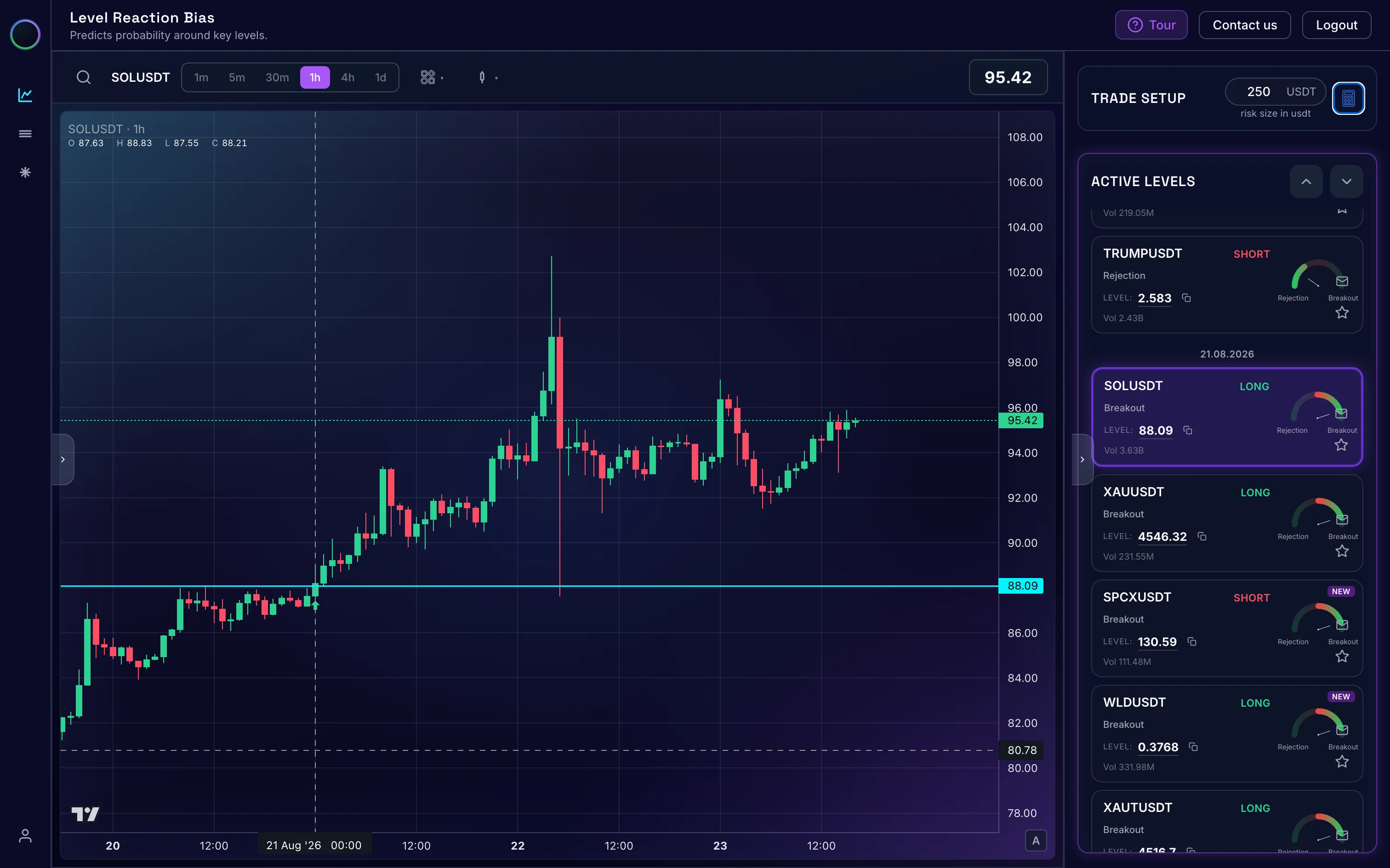
Task: Favorite the TRUMPUSDT level with star
Action: (x=1342, y=313)
